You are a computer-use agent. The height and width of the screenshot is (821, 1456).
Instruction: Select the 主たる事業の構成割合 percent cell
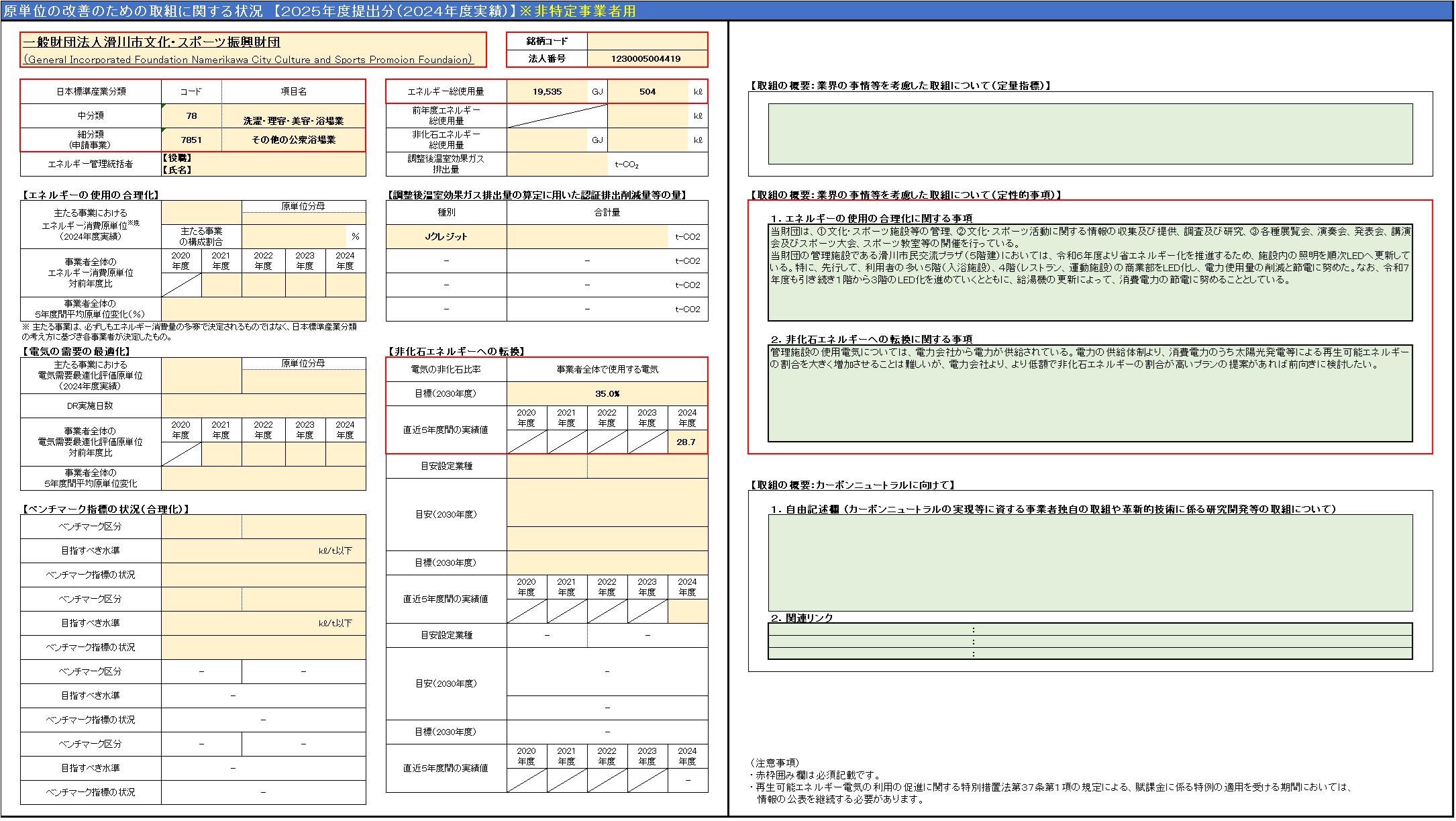tap(294, 236)
